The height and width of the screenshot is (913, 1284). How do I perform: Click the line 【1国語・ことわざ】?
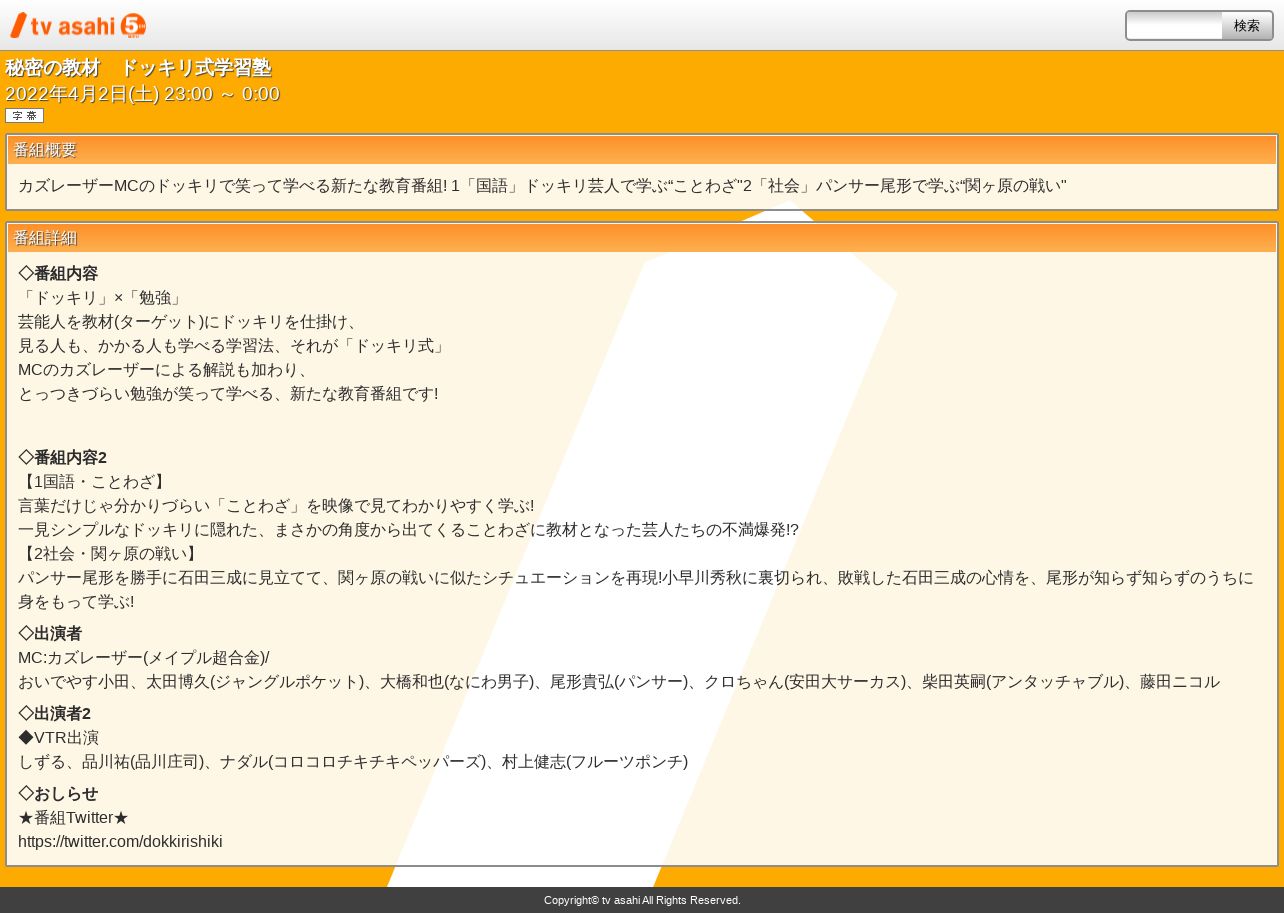pos(94,482)
